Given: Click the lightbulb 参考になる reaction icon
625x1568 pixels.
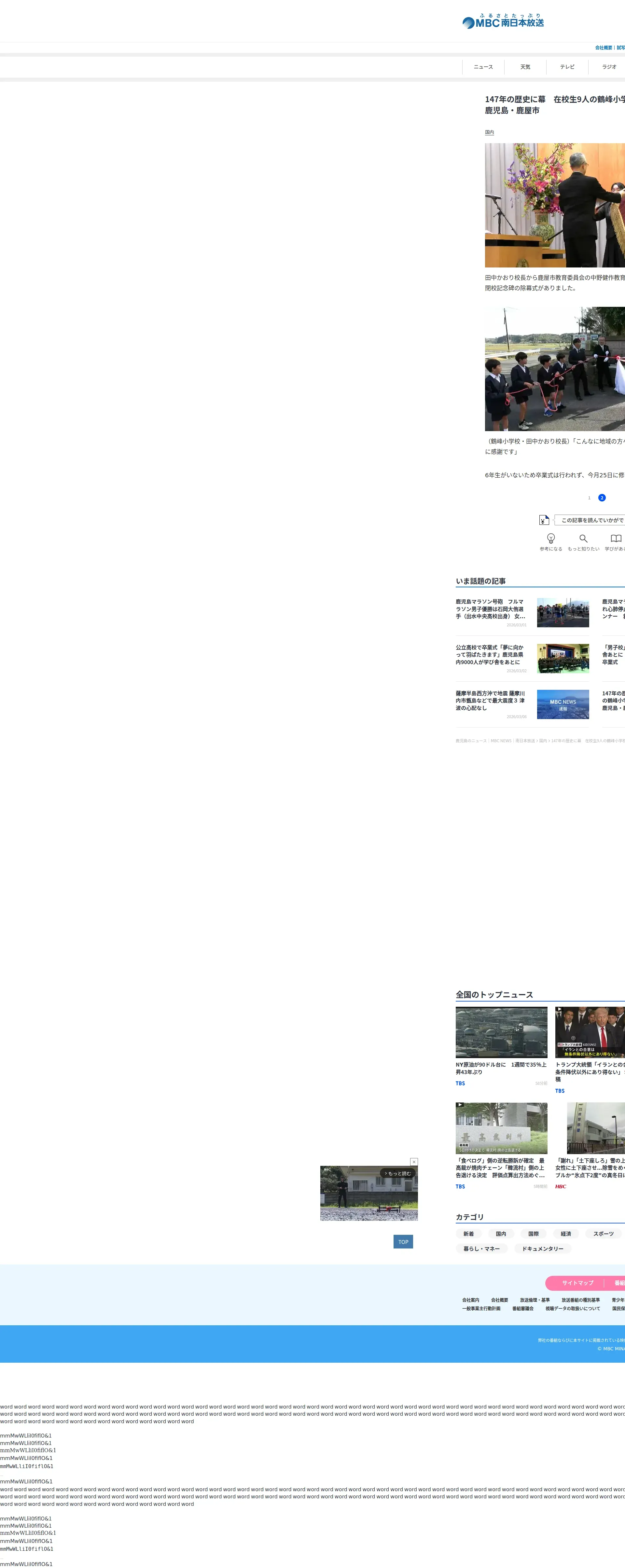Looking at the screenshot, I should pyautogui.click(x=551, y=539).
